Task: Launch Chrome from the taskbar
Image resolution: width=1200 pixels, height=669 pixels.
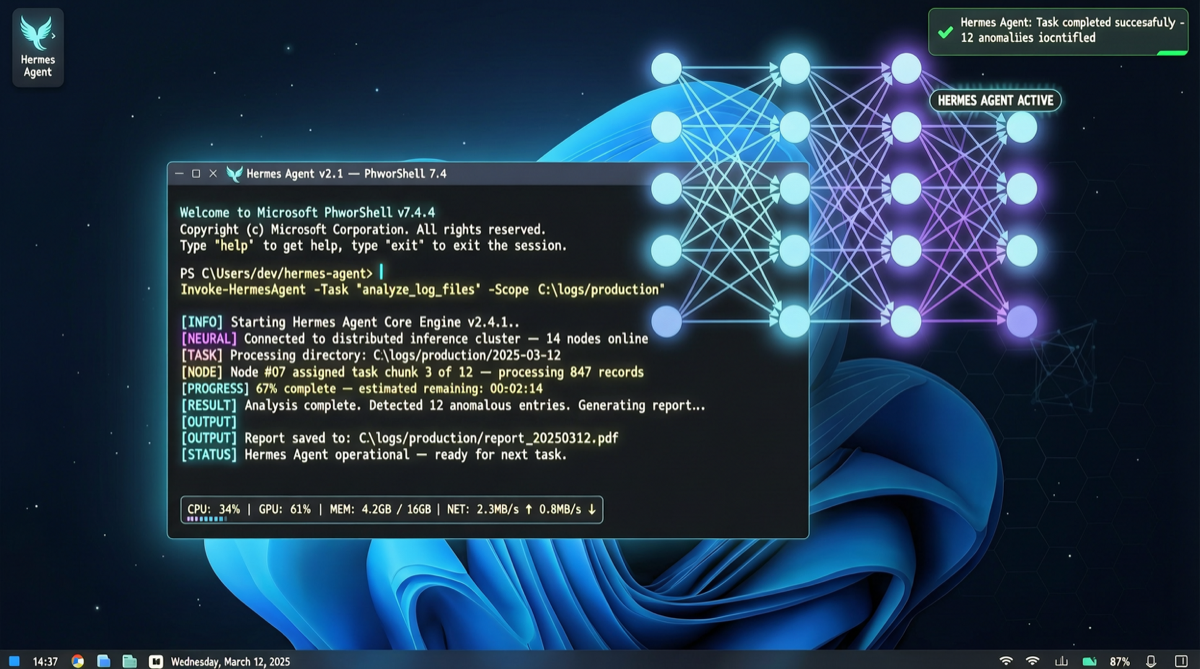Action: [77, 661]
